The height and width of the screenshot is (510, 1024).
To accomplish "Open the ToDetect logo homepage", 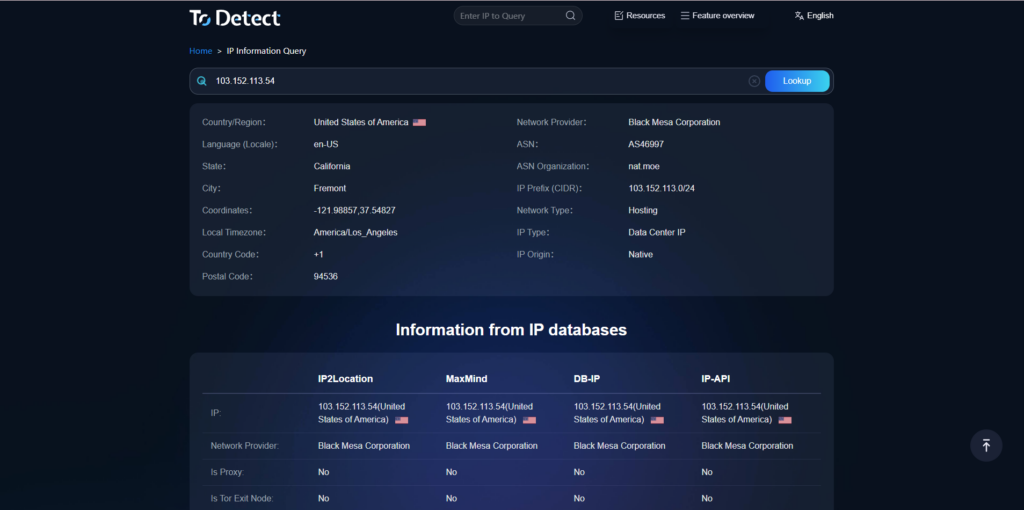I will click(235, 18).
